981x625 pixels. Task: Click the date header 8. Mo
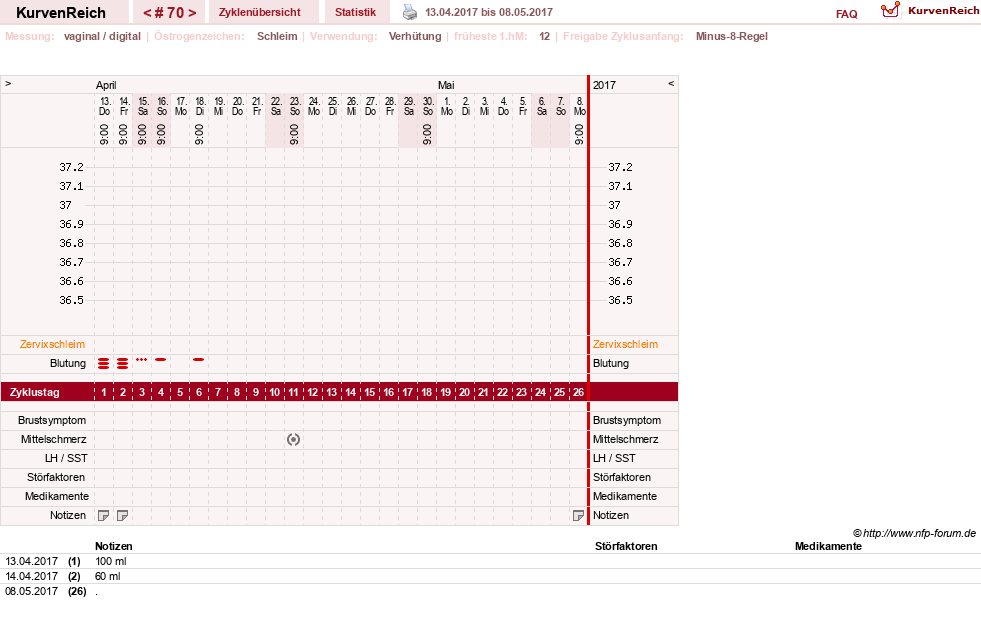[x=579, y=106]
